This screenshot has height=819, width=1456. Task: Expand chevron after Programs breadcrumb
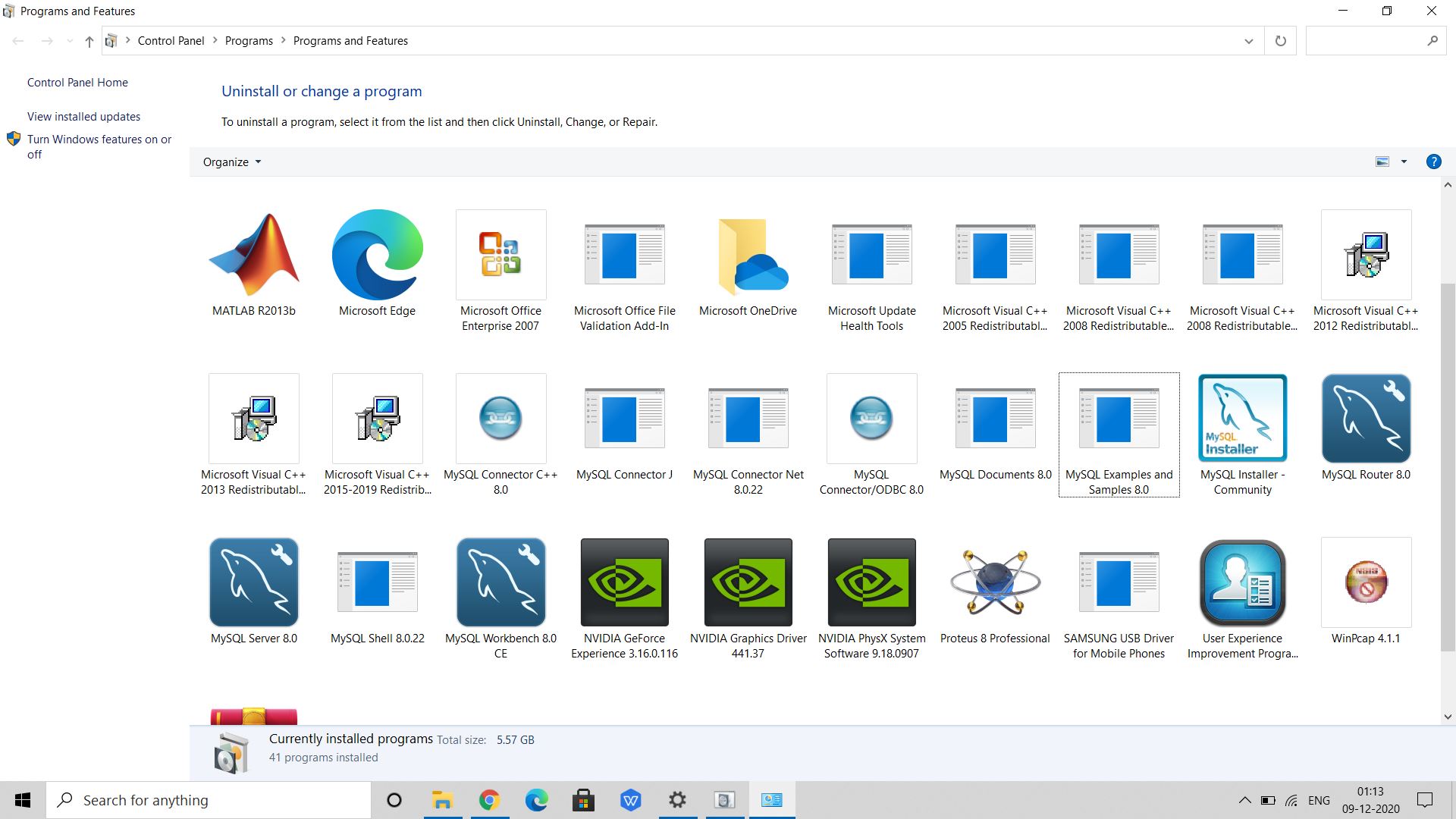(x=283, y=41)
